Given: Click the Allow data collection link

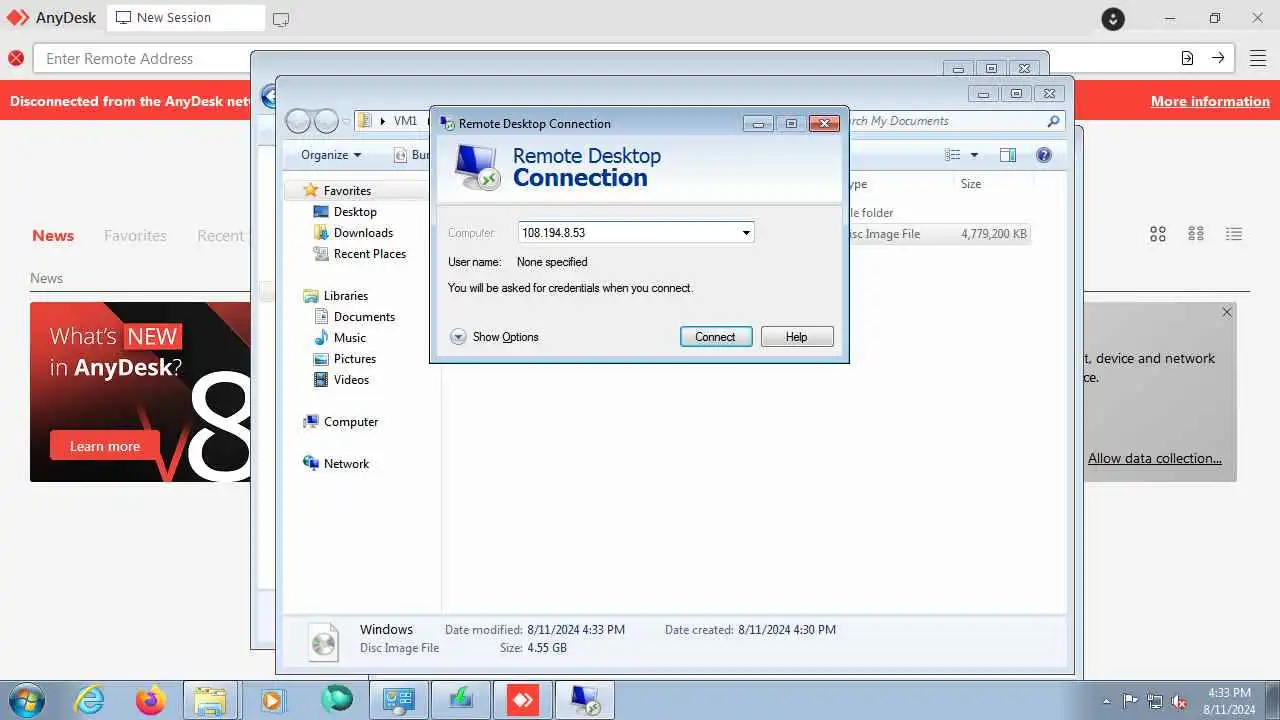Looking at the screenshot, I should [x=1155, y=459].
